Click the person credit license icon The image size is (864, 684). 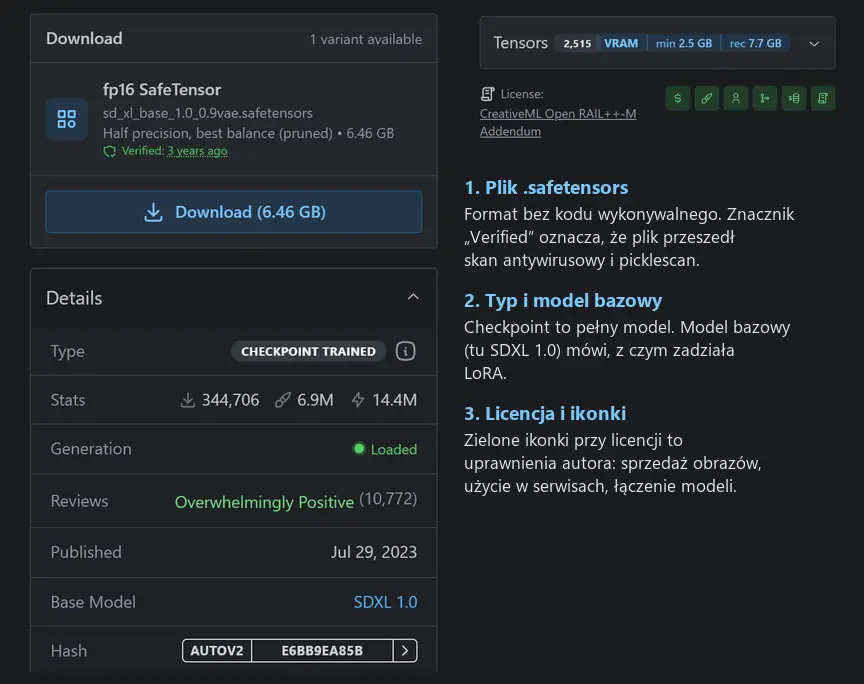tap(736, 99)
